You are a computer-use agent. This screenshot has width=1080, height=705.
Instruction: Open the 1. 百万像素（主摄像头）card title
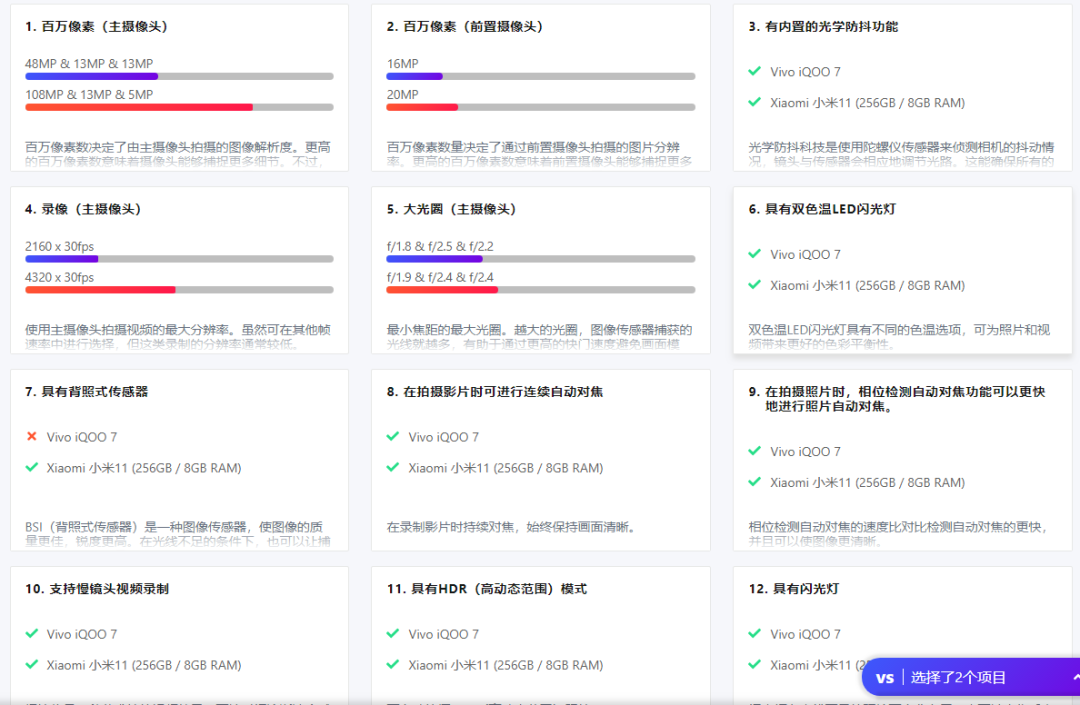96,27
